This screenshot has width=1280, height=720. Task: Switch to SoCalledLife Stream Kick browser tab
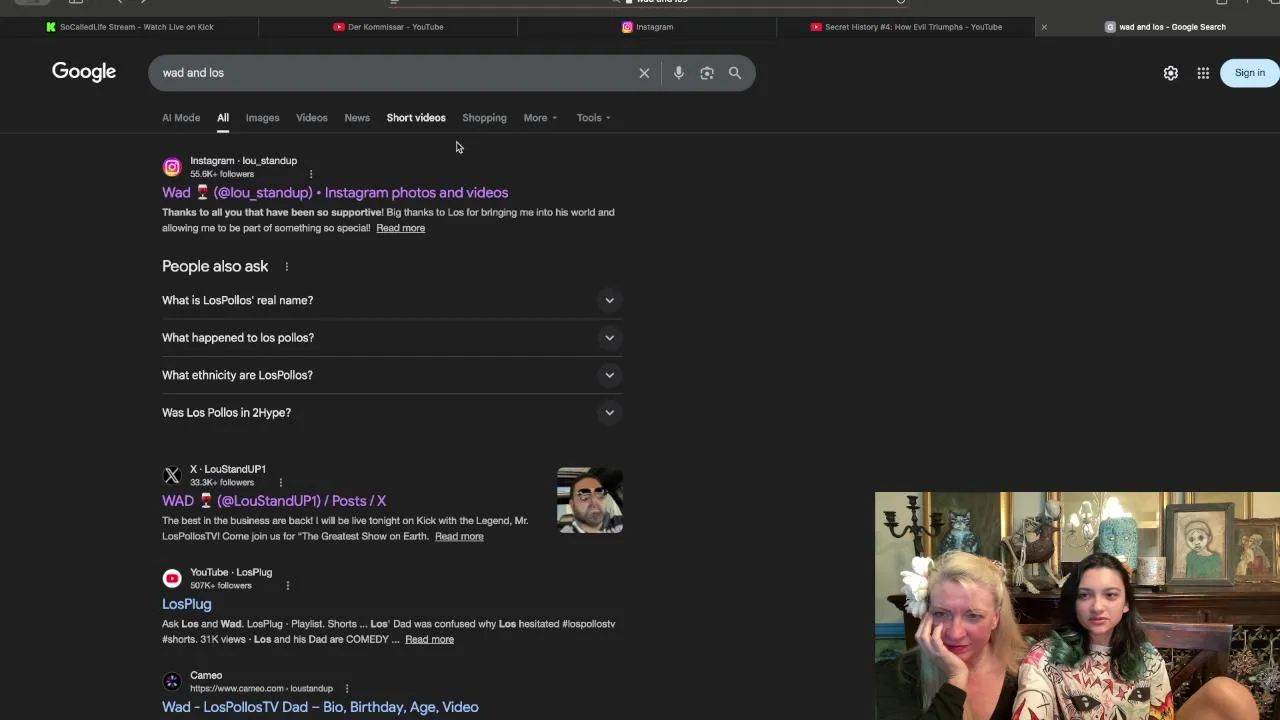tap(130, 27)
